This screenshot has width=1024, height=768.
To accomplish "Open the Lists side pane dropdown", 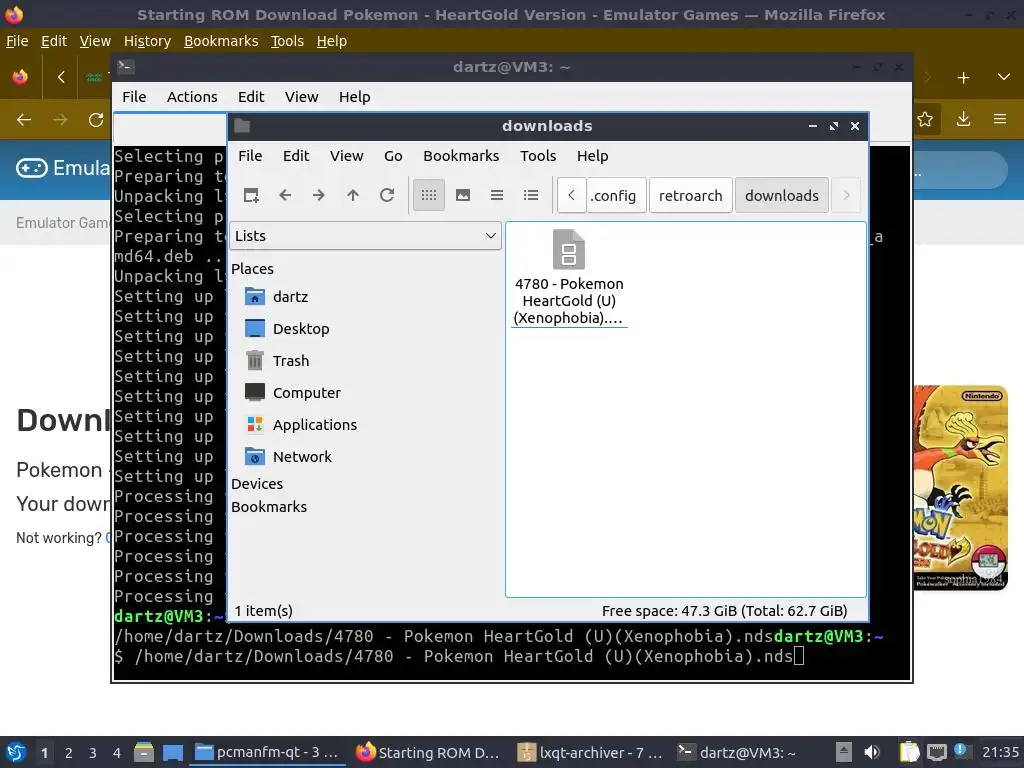I will 365,236.
